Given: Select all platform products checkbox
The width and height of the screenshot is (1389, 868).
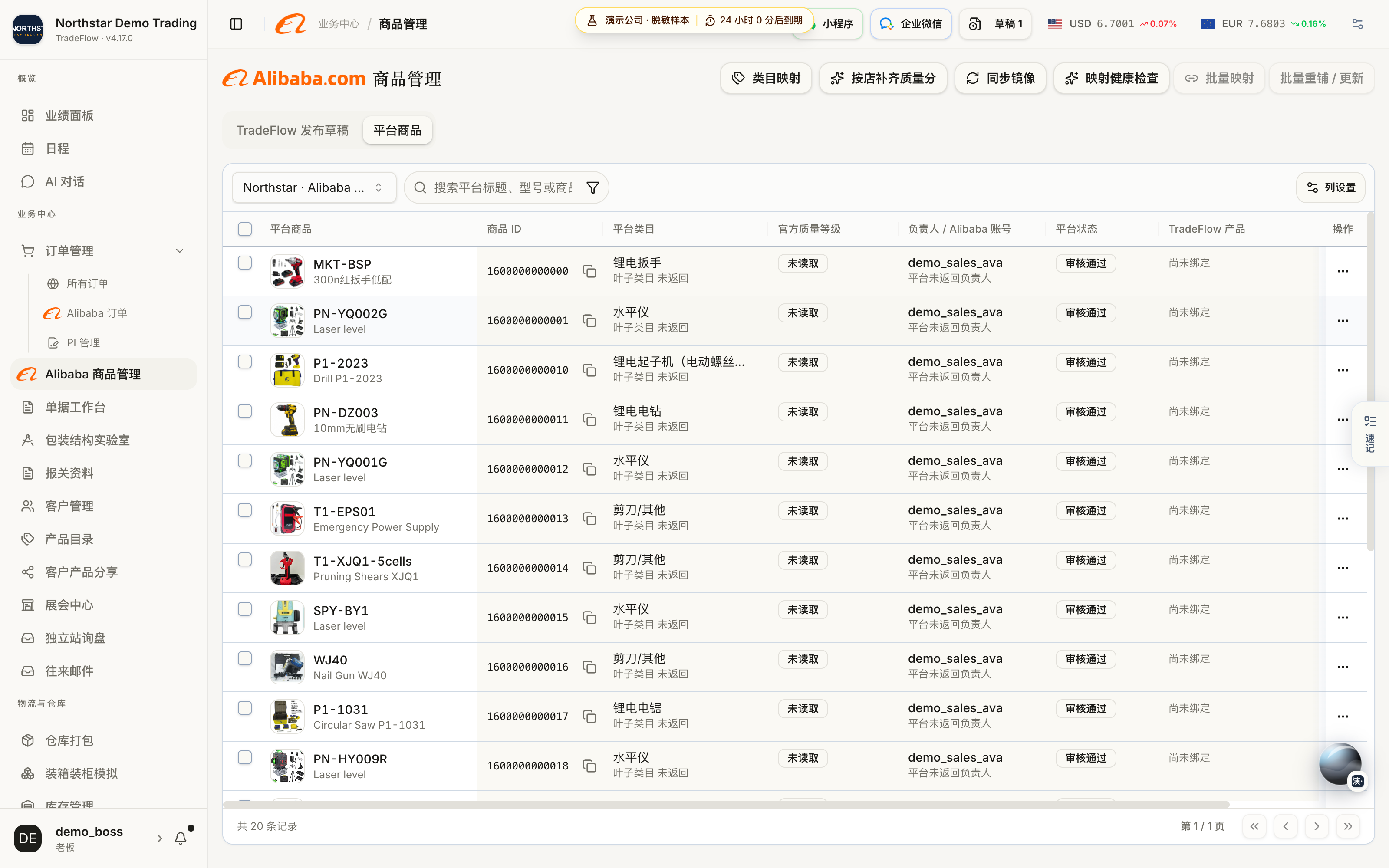Looking at the screenshot, I should coord(244,229).
